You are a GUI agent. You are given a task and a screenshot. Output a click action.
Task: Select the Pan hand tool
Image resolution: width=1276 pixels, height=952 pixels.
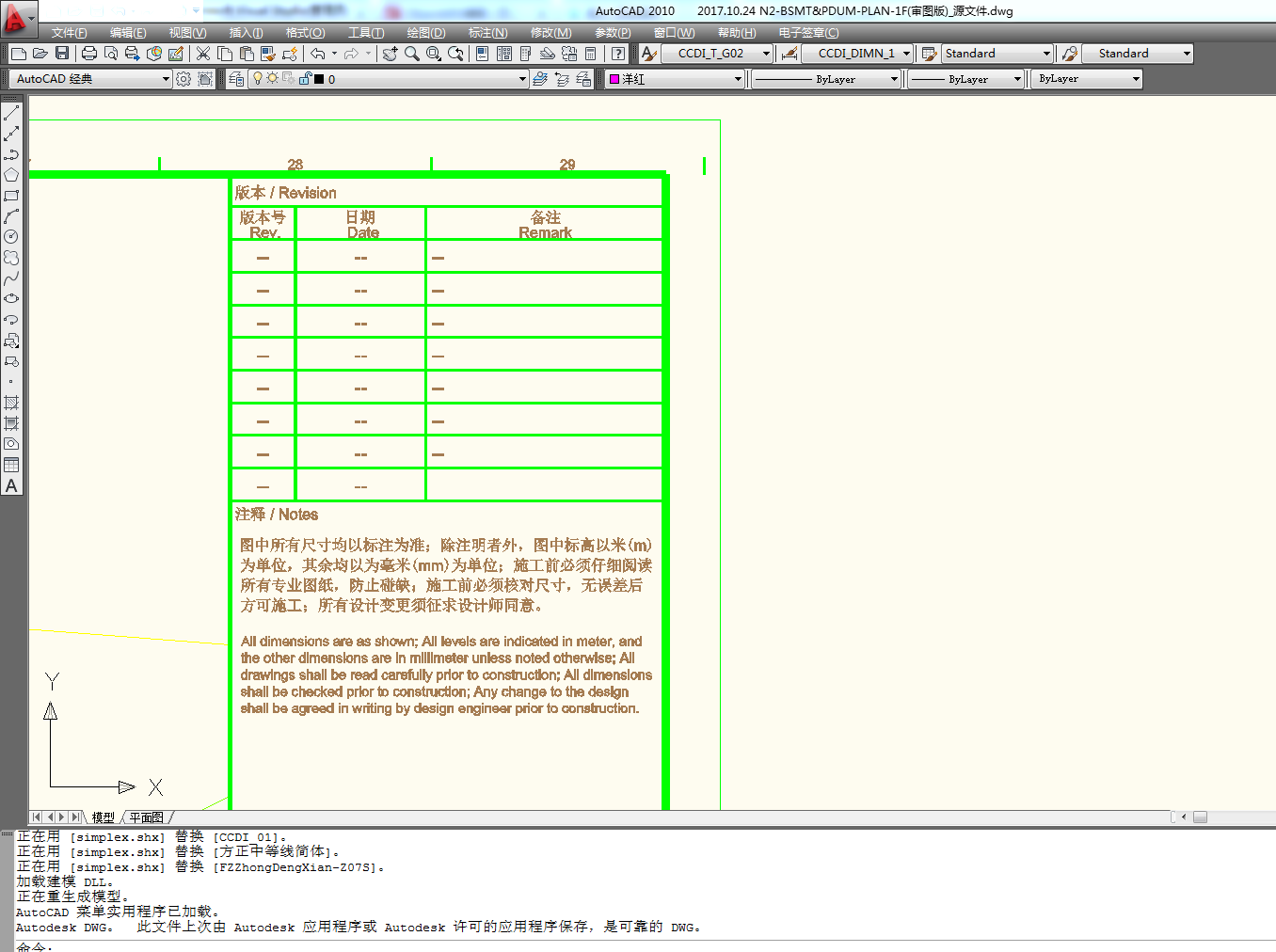390,54
